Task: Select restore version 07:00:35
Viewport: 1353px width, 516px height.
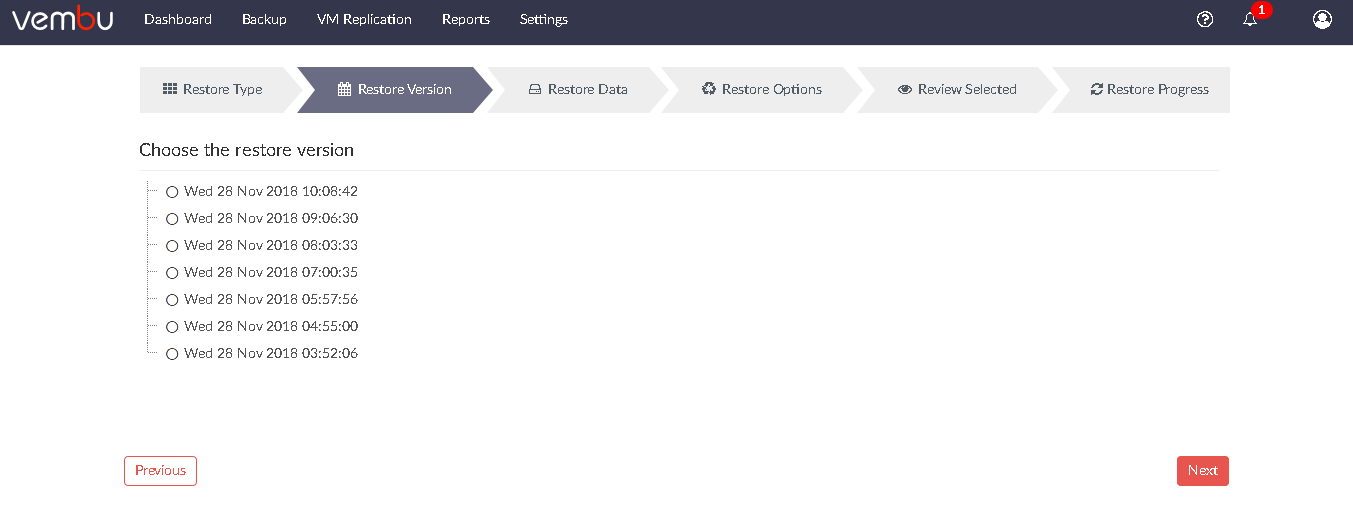Action: coord(172,273)
